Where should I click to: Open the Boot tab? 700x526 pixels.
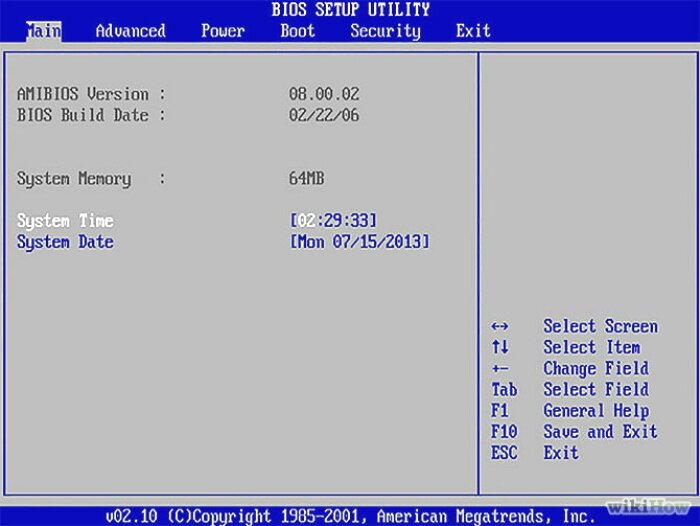pos(297,31)
